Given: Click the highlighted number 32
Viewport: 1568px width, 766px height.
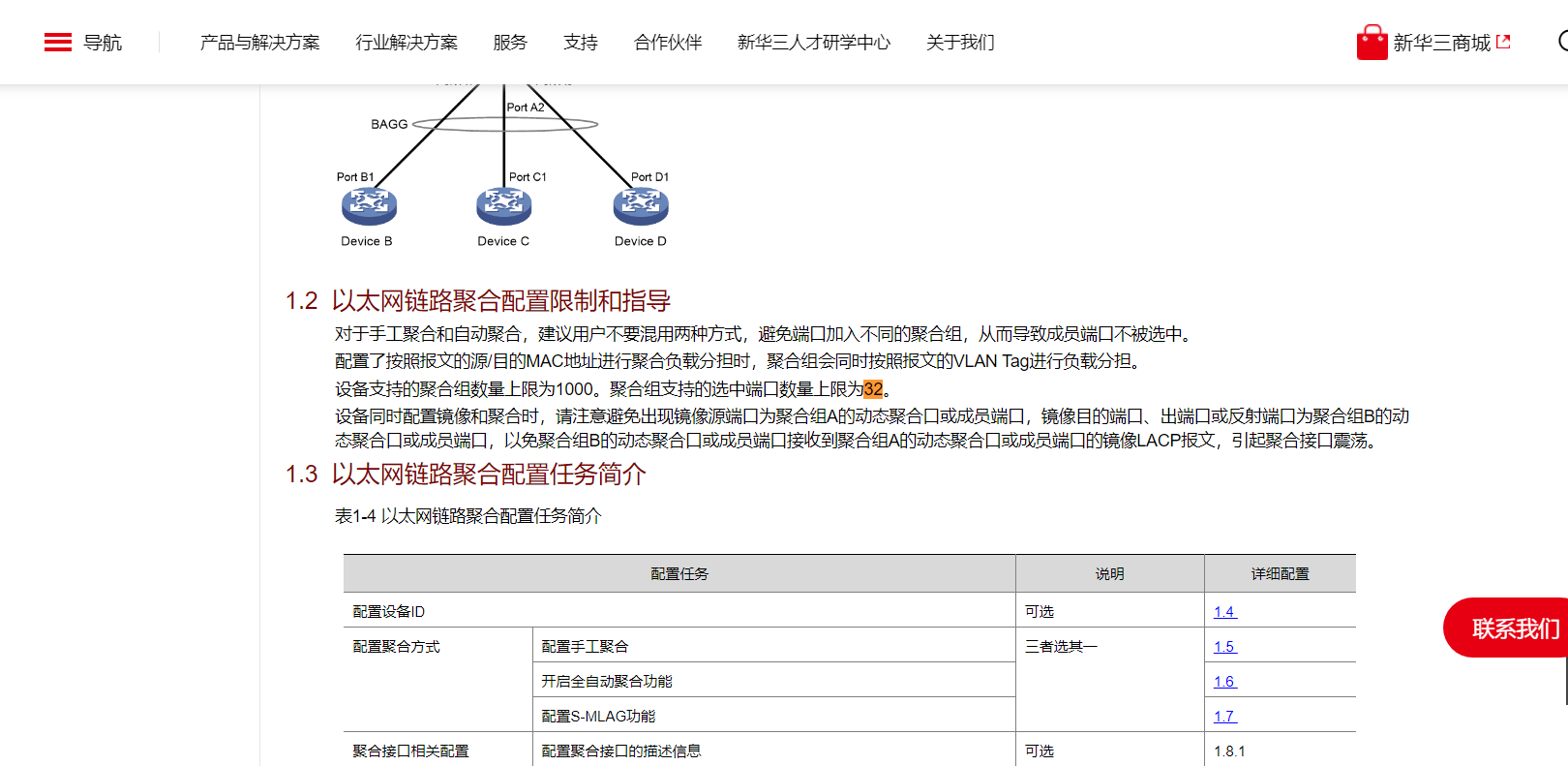Looking at the screenshot, I should click(x=873, y=389).
